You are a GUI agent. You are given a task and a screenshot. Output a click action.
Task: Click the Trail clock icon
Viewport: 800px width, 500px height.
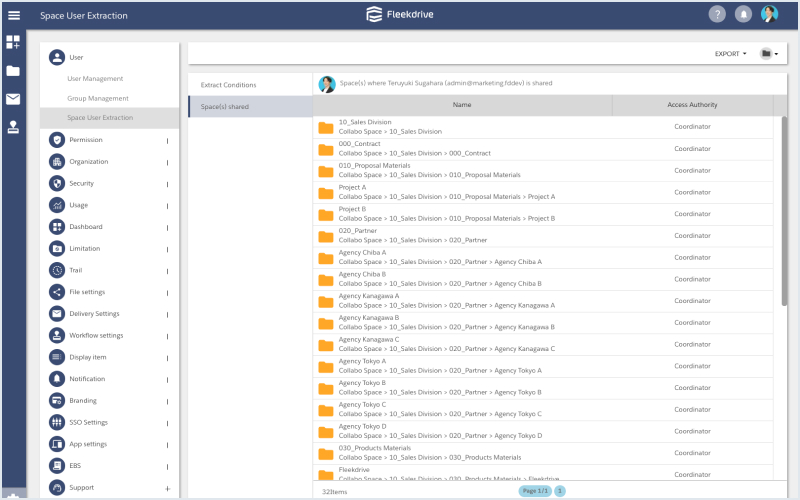[57, 270]
